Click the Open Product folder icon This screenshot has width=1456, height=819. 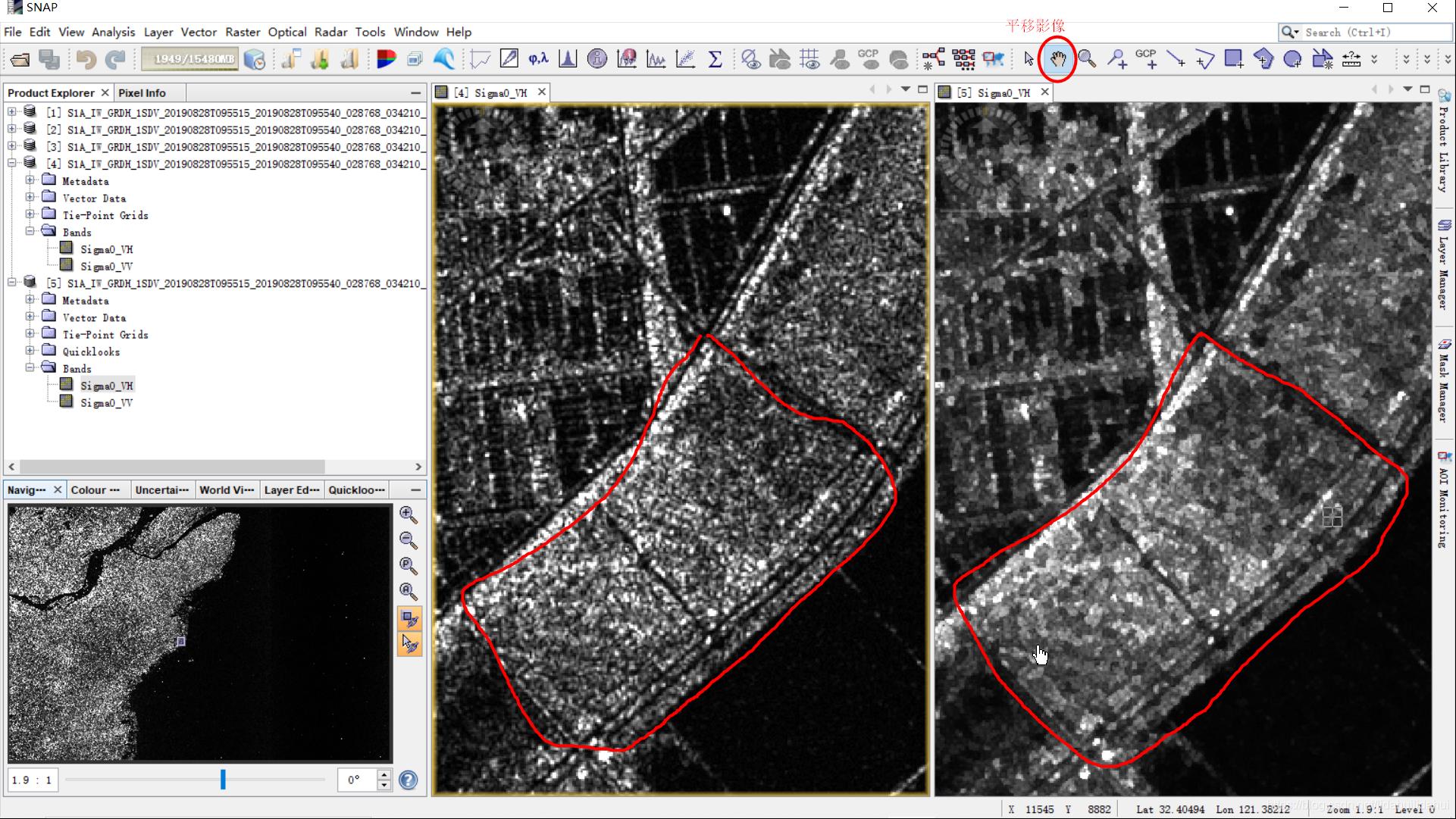(20, 59)
